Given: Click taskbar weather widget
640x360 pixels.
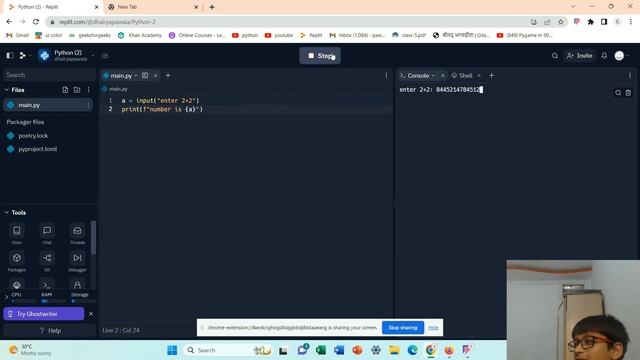Looking at the screenshot, I should (31, 350).
